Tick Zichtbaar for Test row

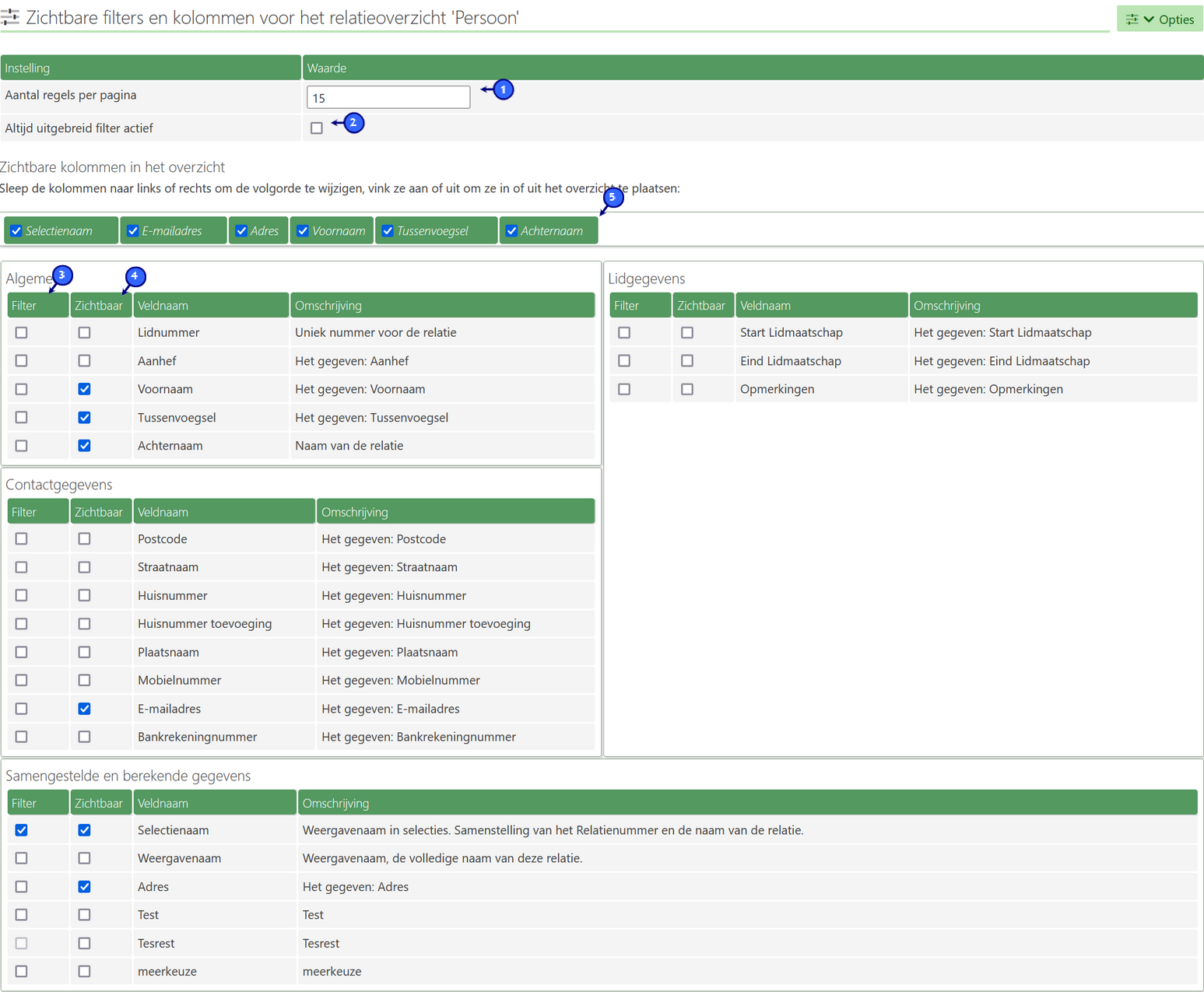(84, 915)
